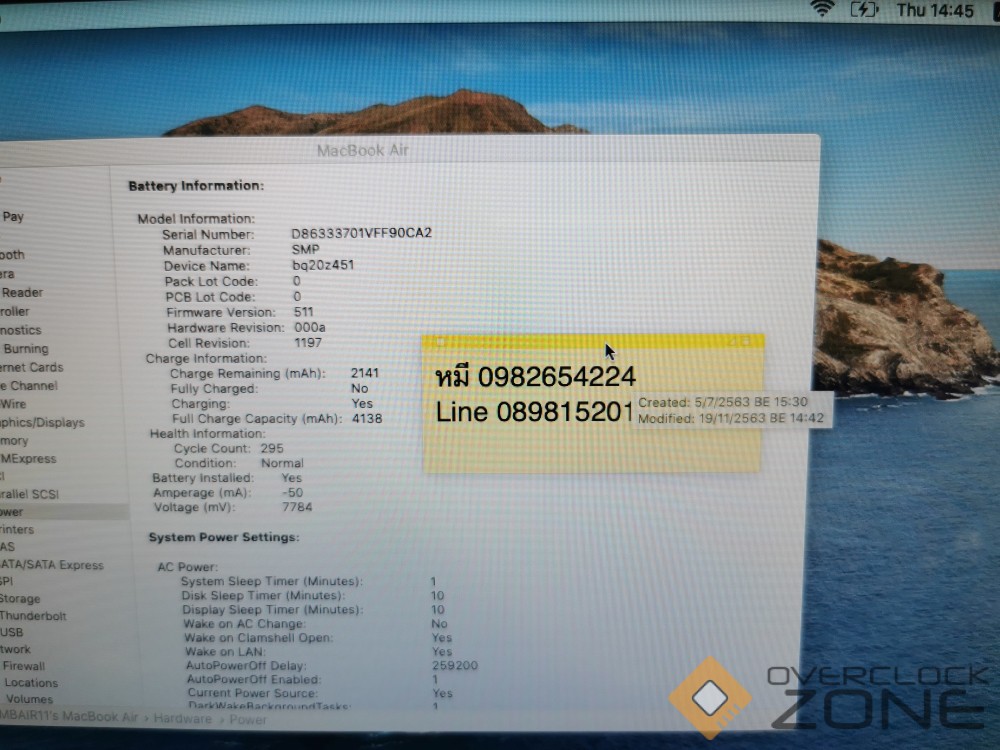Click MBAIR11's MacBook Air in path bar
The height and width of the screenshot is (750, 1000).
pyautogui.click(x=69, y=717)
